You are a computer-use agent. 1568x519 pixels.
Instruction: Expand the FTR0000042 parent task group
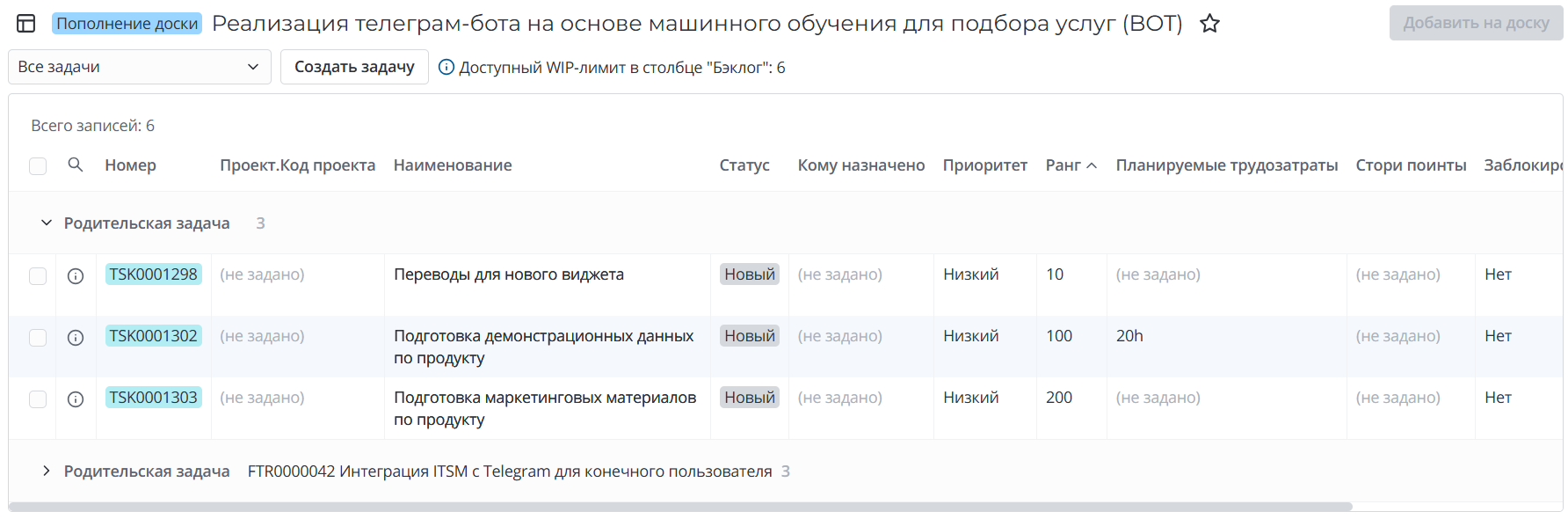pos(47,471)
